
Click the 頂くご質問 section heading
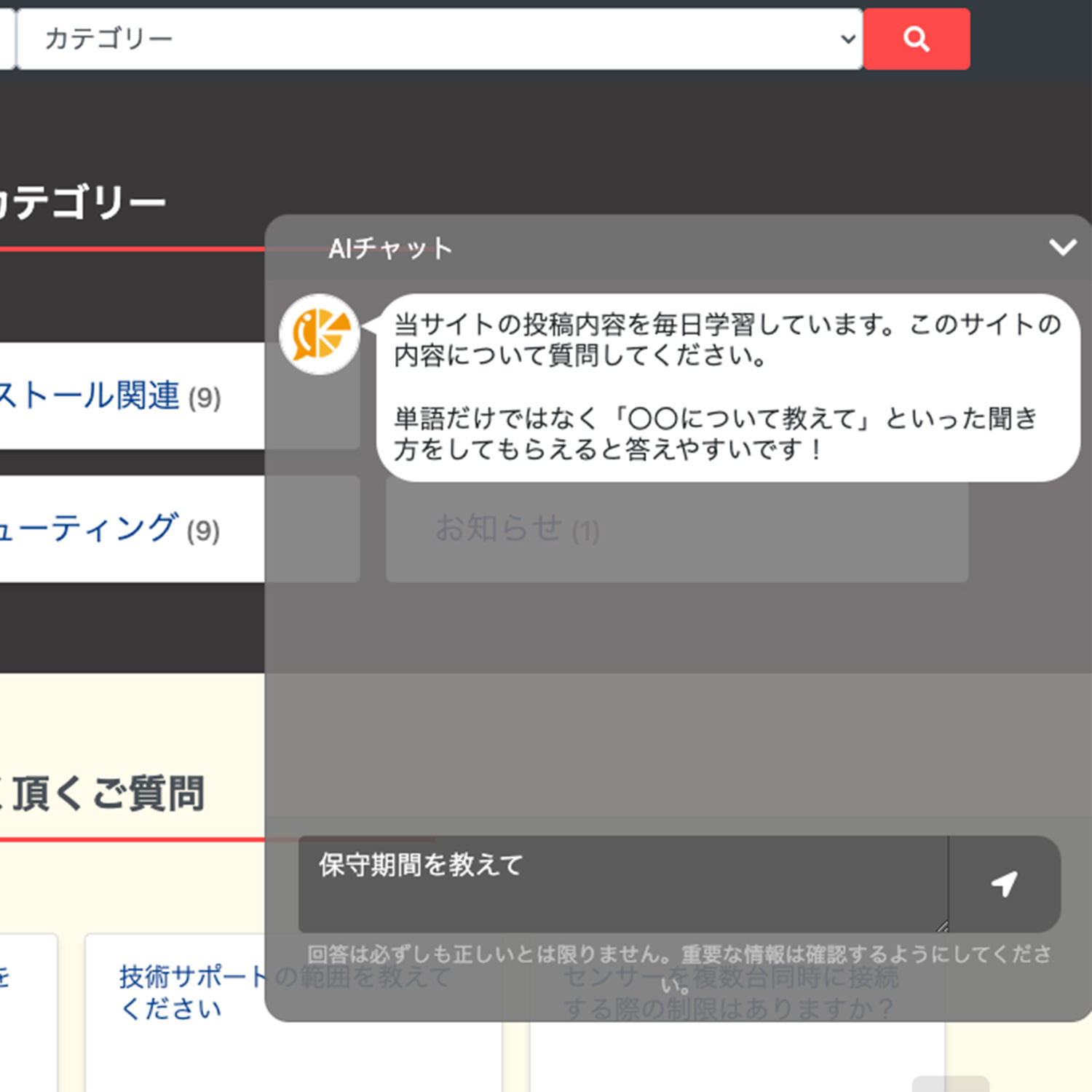click(x=102, y=794)
